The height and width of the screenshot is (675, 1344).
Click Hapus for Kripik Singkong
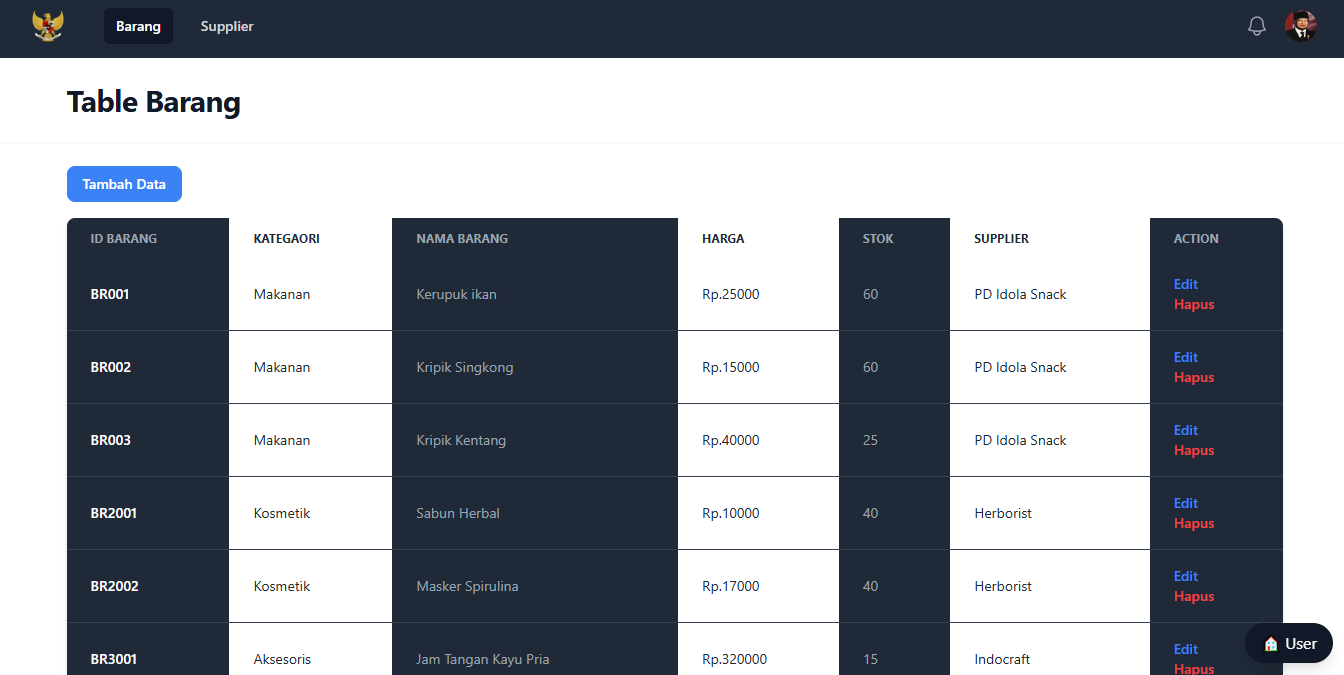point(1193,377)
